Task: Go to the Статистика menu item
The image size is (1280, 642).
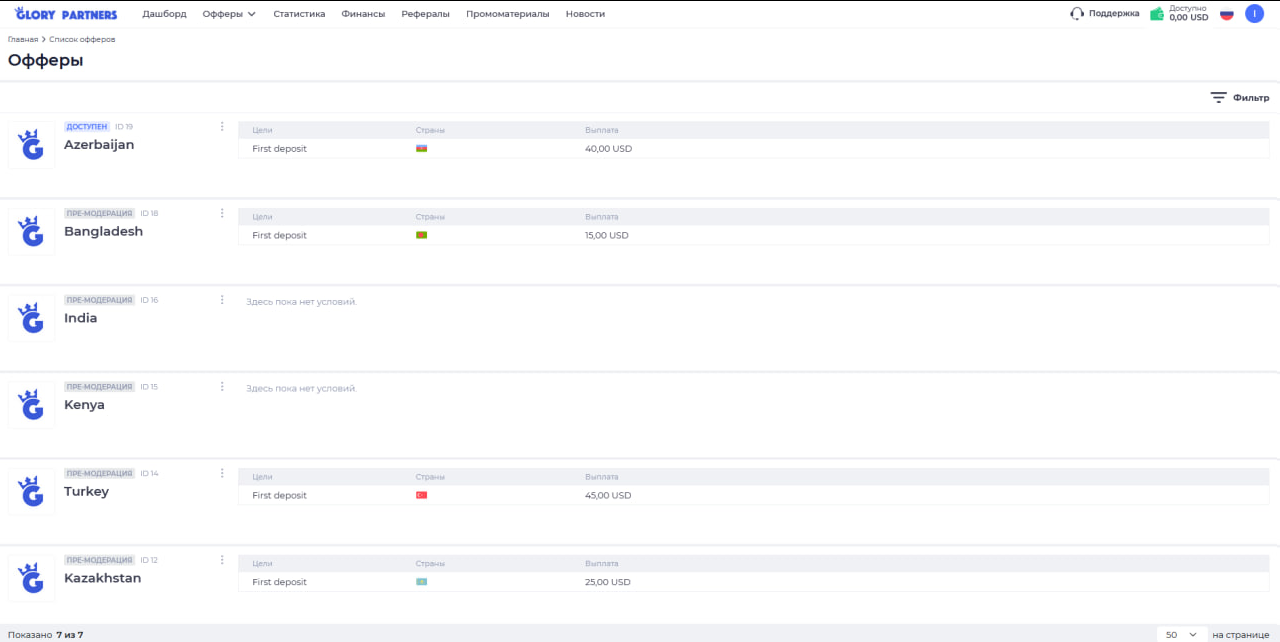Action: coord(299,14)
